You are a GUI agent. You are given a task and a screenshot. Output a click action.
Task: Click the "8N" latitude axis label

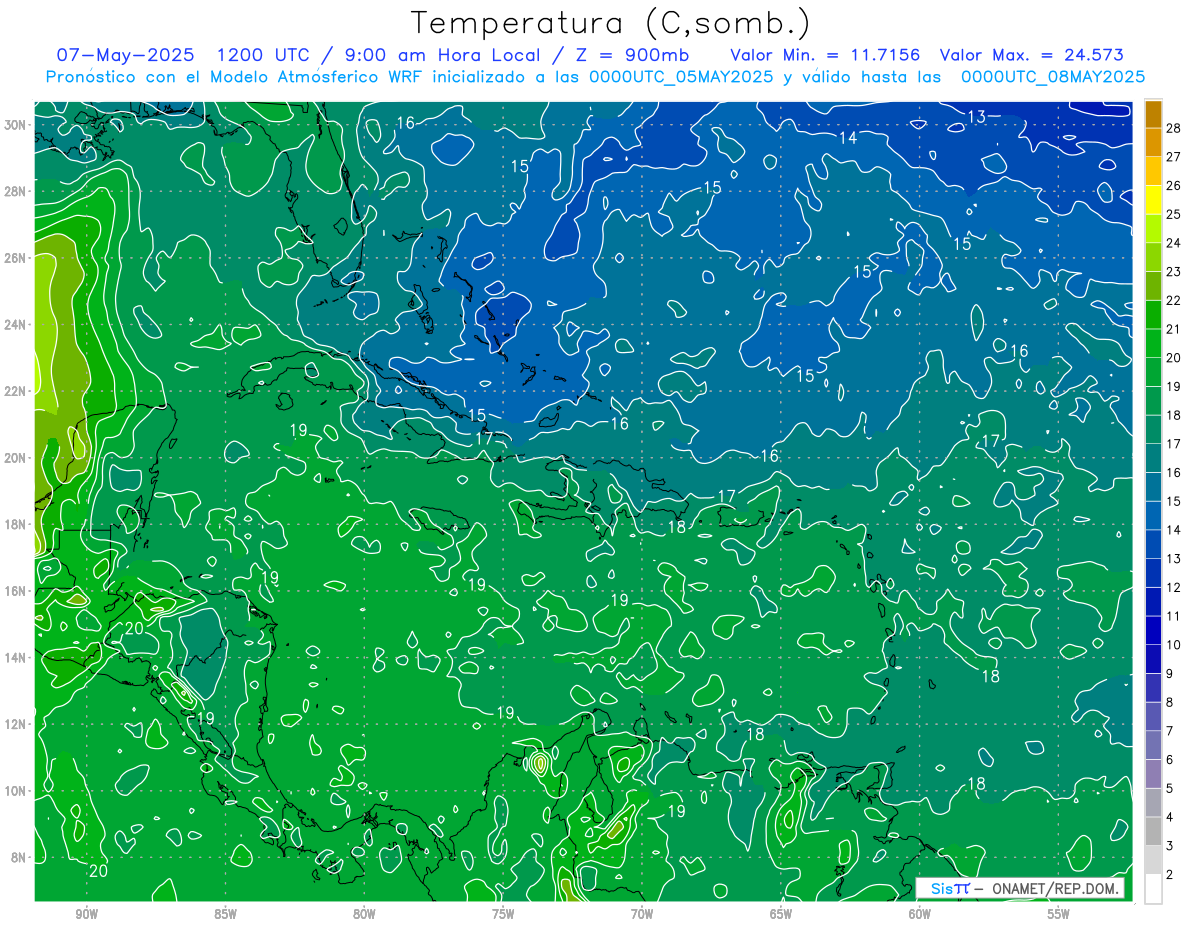pyautogui.click(x=20, y=858)
